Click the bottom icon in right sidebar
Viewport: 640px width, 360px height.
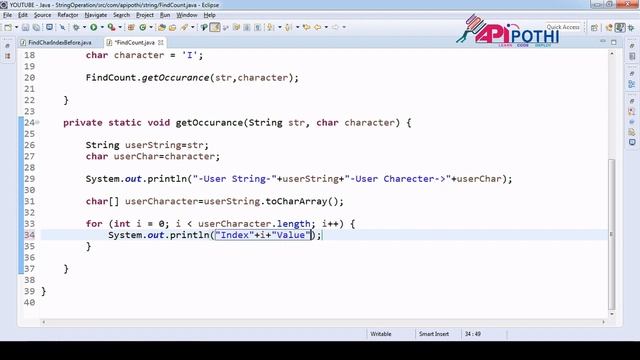click(632, 142)
